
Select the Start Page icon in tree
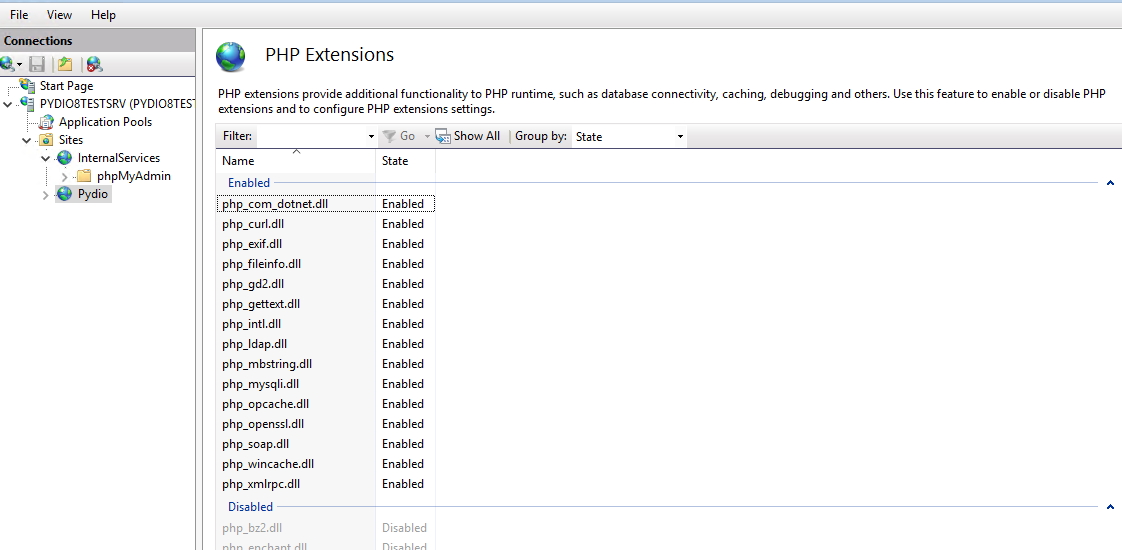tap(28, 86)
